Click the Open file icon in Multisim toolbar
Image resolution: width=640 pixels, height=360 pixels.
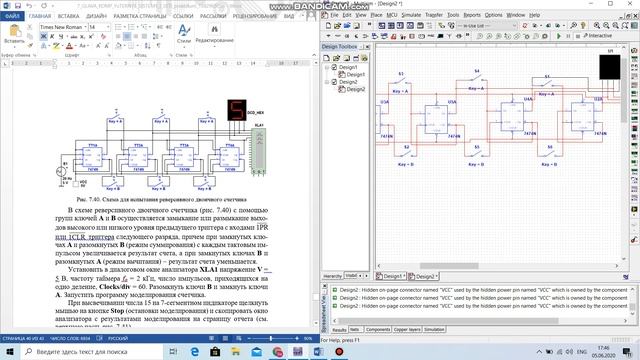click(338, 26)
